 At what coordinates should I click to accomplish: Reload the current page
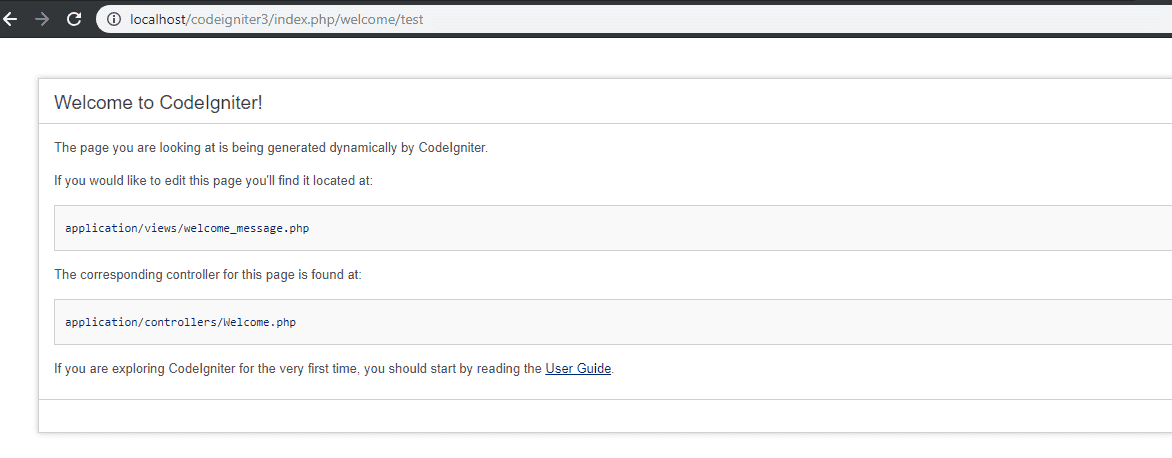point(74,19)
